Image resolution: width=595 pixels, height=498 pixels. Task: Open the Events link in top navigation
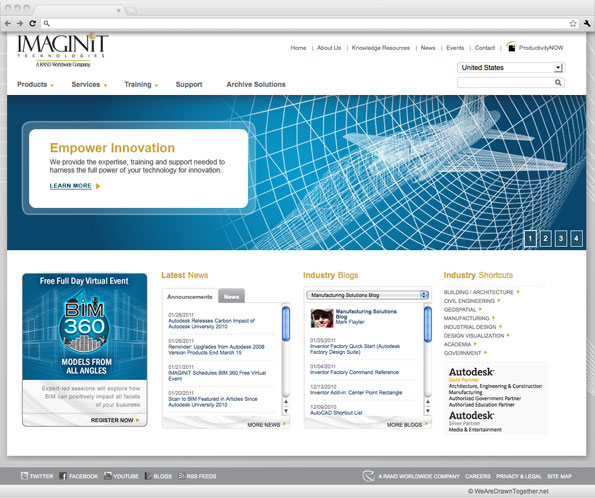click(455, 48)
